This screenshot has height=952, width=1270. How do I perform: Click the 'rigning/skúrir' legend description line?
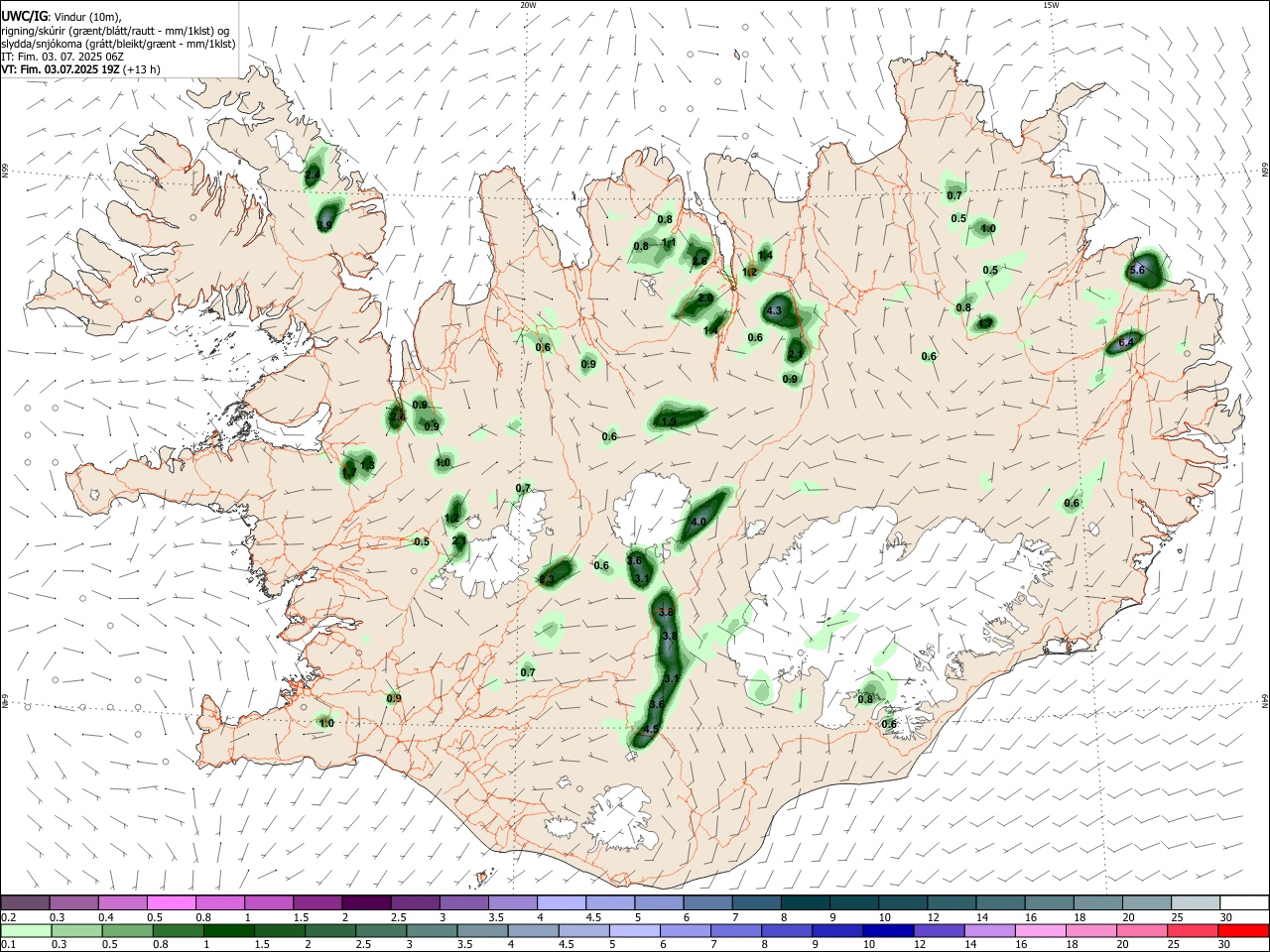point(115,31)
